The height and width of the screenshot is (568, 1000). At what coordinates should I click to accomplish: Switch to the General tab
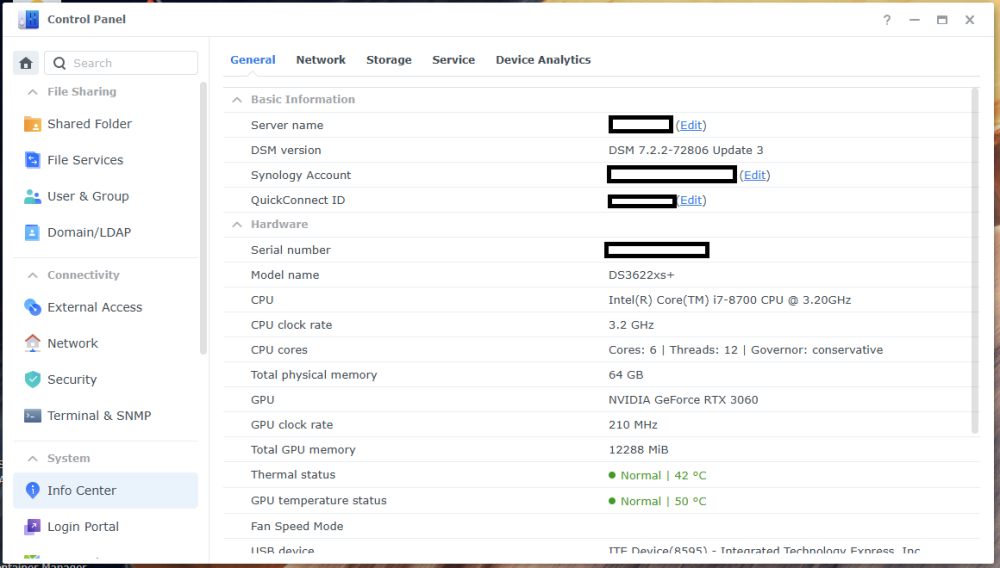[x=253, y=60]
